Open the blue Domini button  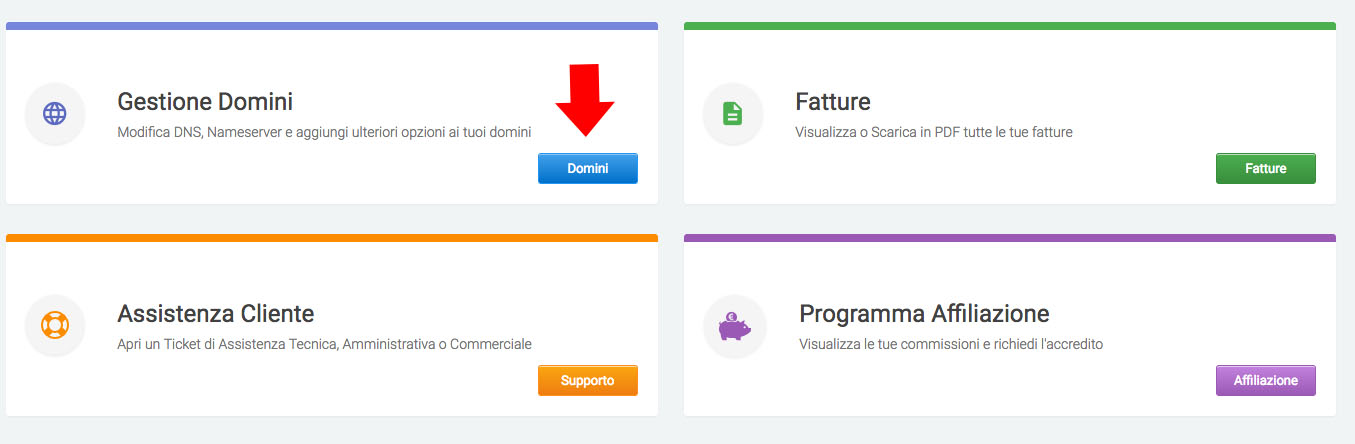[588, 169]
